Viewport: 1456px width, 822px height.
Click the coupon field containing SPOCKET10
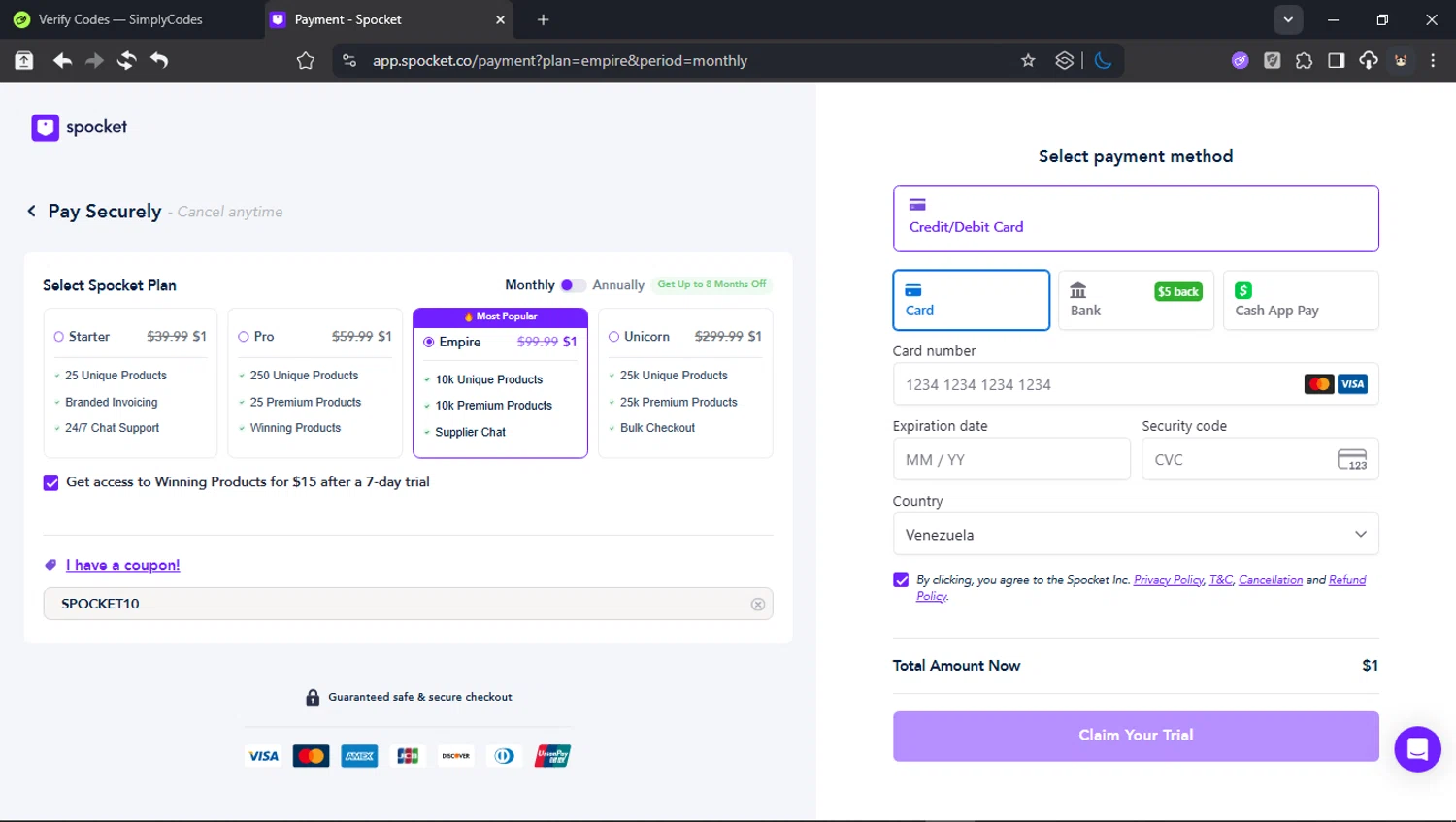(x=408, y=604)
